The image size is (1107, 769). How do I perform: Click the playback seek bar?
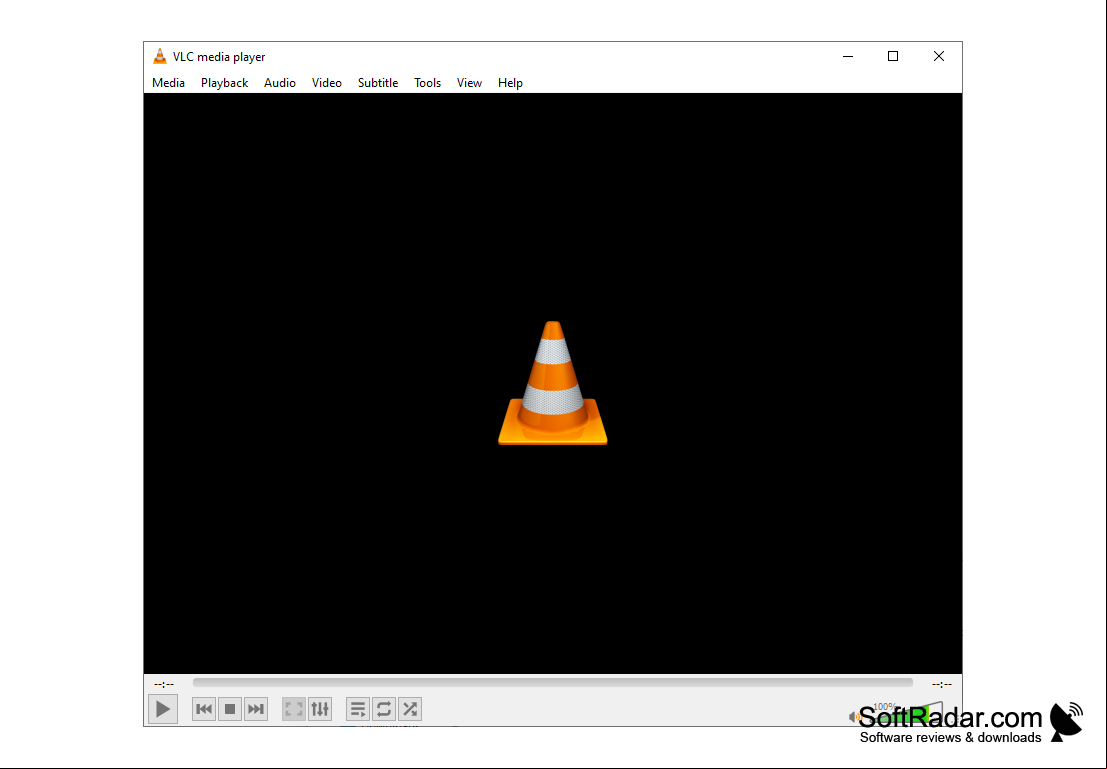click(x=553, y=683)
